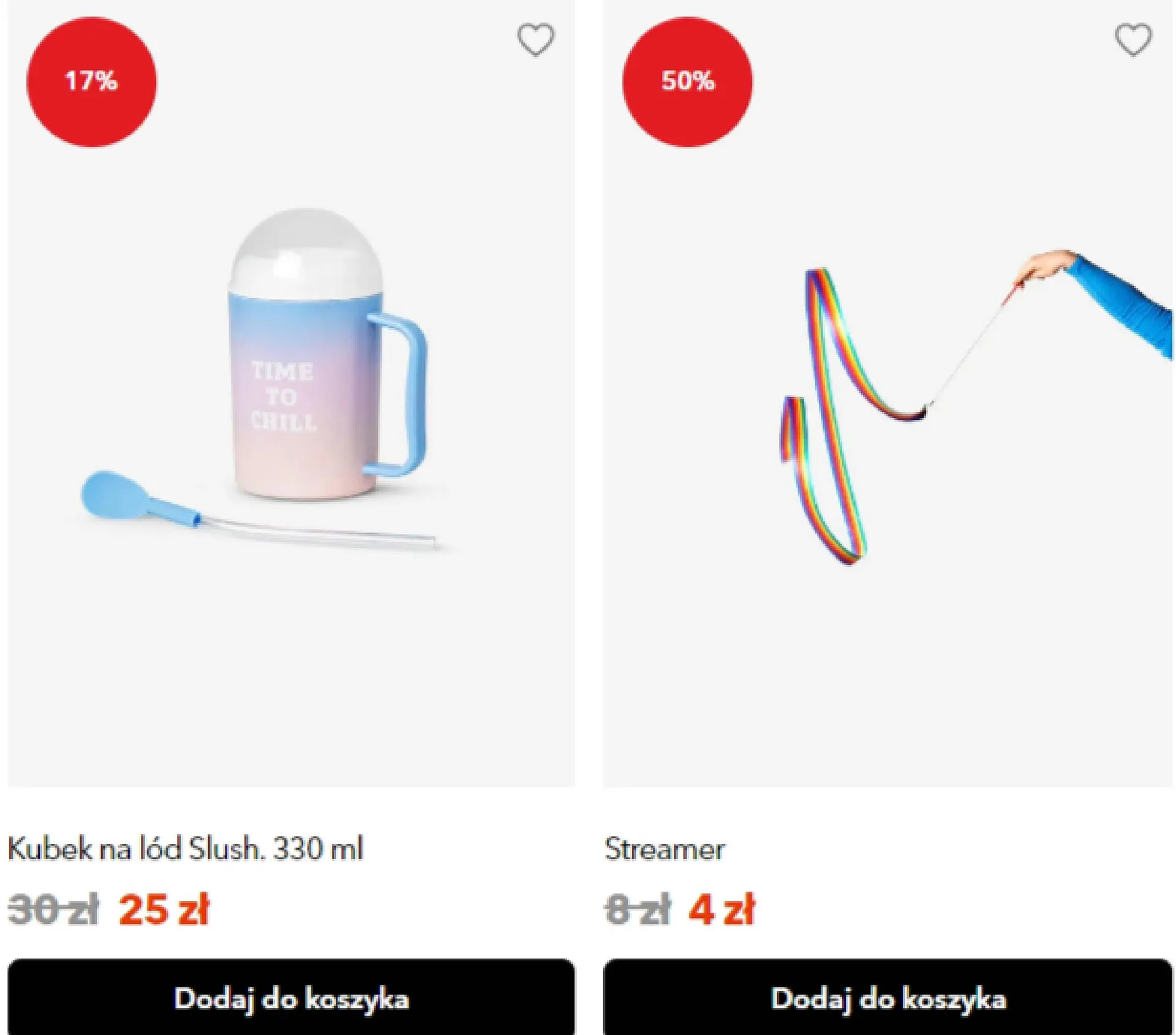
Task: Click heart icon on the Streamer product
Action: (1133, 39)
